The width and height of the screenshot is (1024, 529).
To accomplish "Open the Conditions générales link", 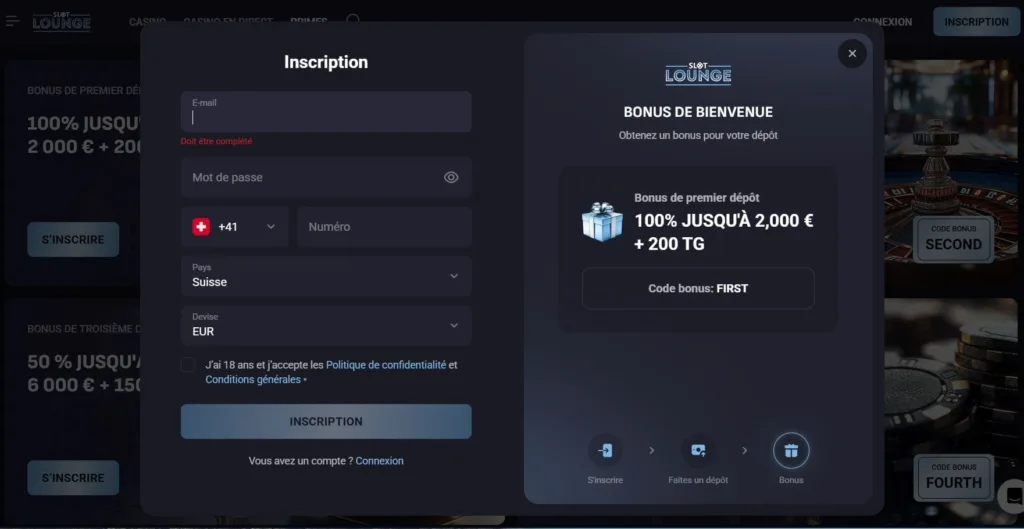I will (253, 379).
